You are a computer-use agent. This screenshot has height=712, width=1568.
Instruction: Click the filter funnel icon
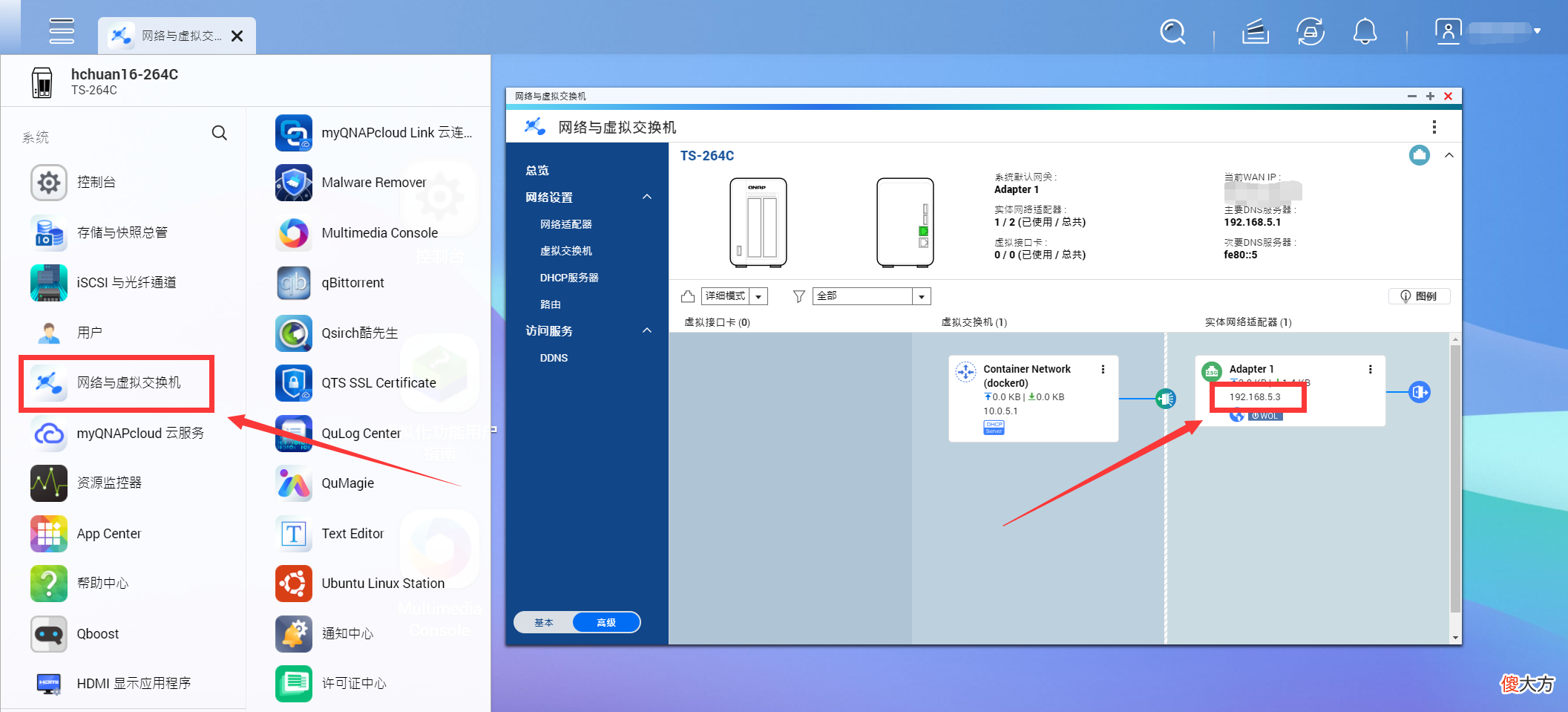[798, 296]
